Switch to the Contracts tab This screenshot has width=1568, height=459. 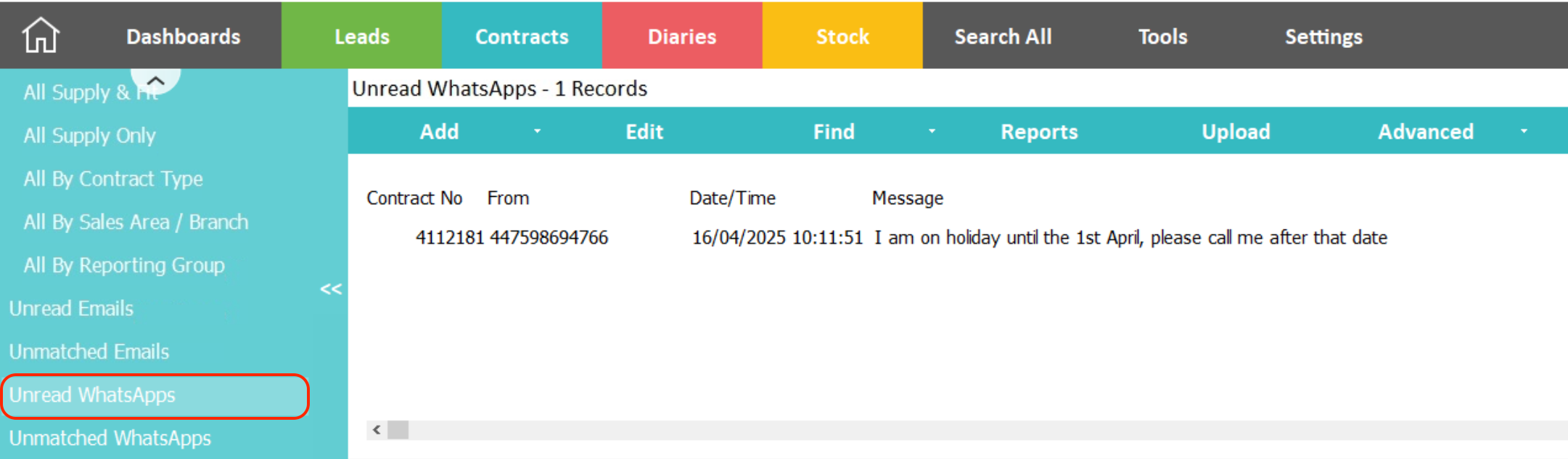pyautogui.click(x=522, y=36)
